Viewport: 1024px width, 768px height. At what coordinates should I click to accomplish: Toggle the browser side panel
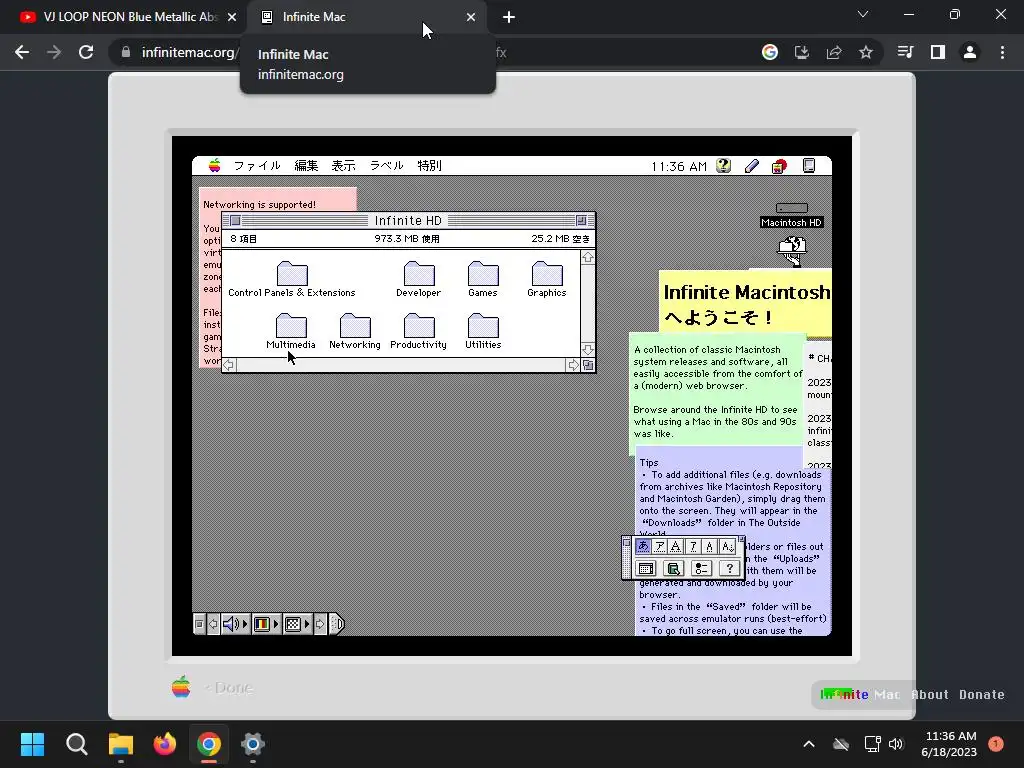pyautogui.click(x=938, y=52)
